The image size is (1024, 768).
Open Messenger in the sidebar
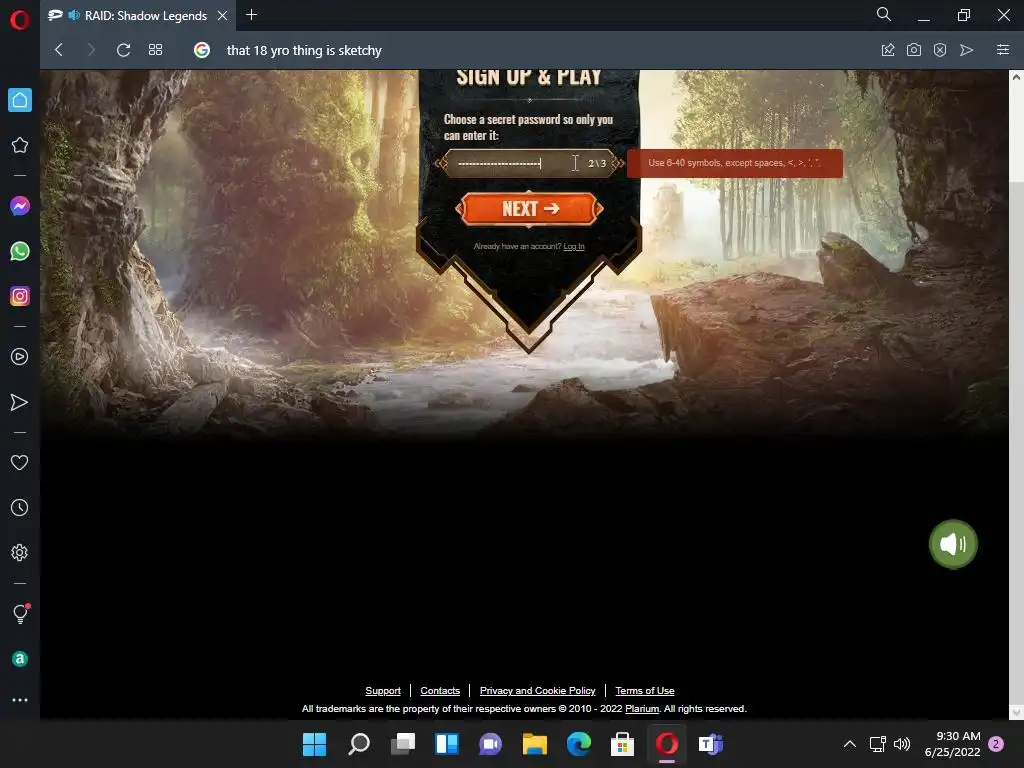click(x=20, y=206)
